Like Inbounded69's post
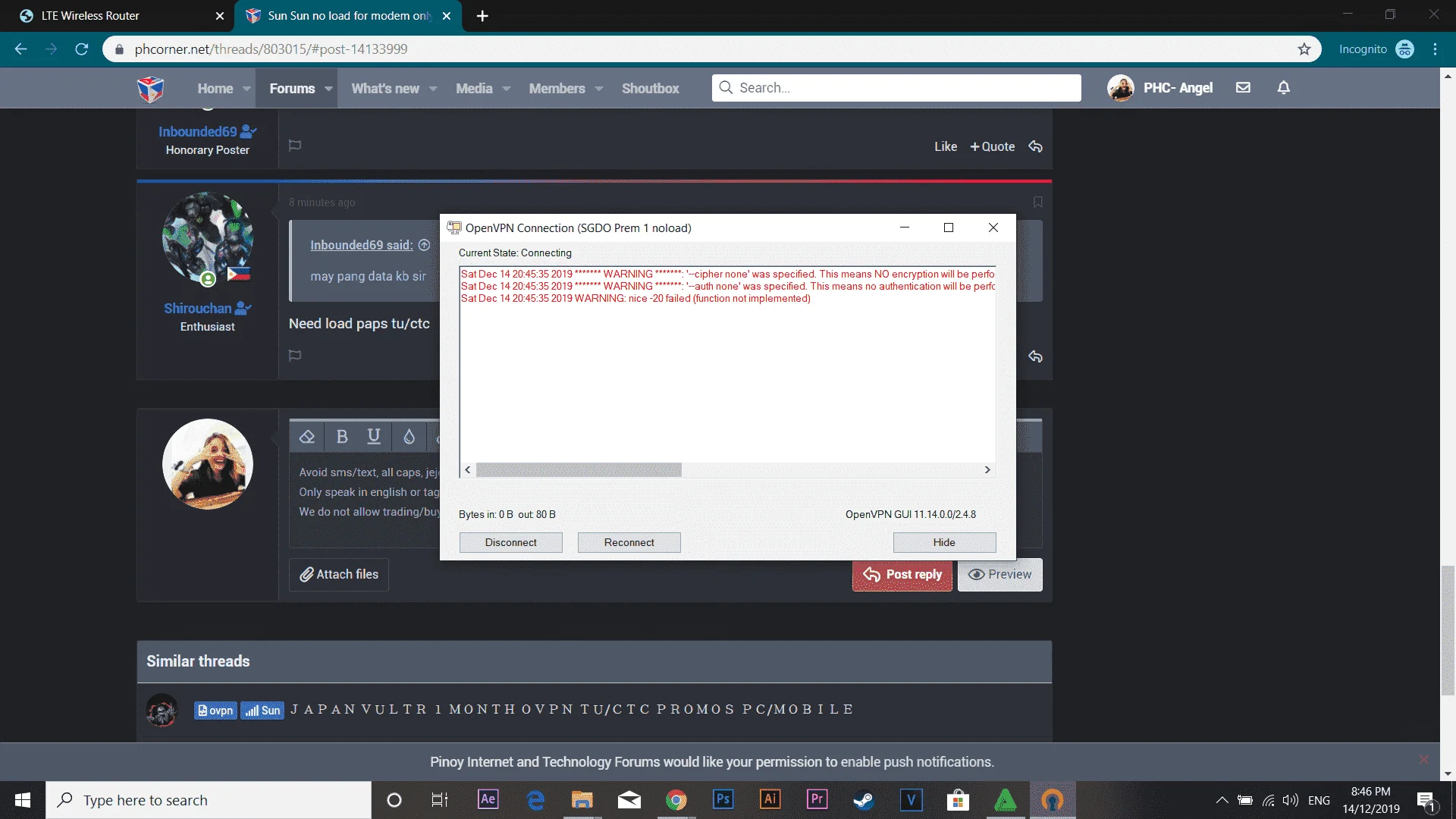 point(945,146)
